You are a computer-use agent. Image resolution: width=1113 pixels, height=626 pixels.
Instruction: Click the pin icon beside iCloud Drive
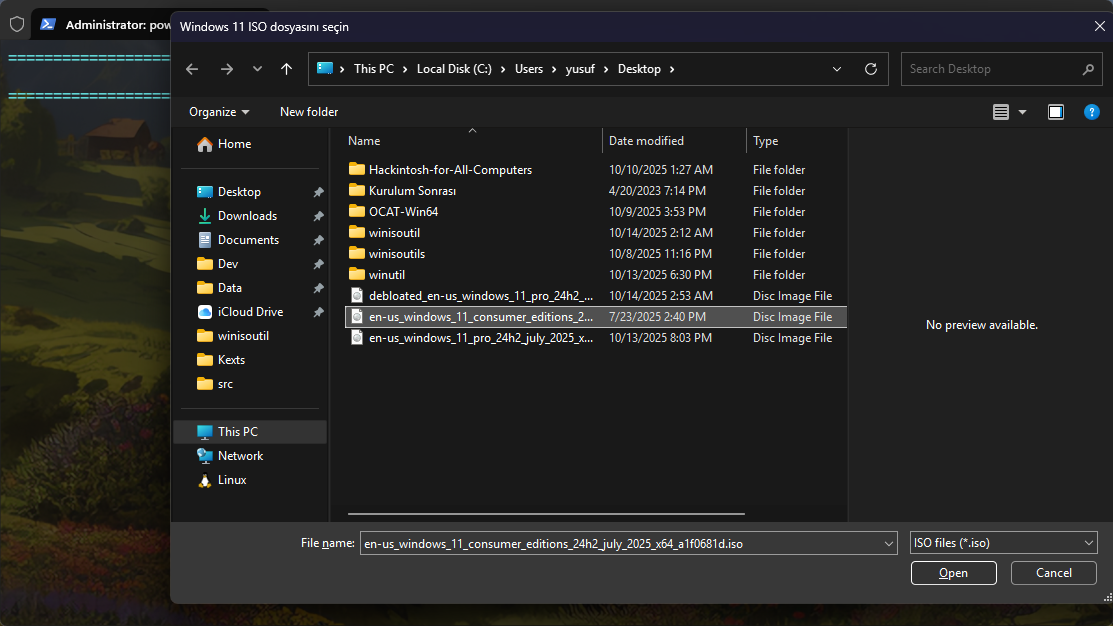coord(319,312)
